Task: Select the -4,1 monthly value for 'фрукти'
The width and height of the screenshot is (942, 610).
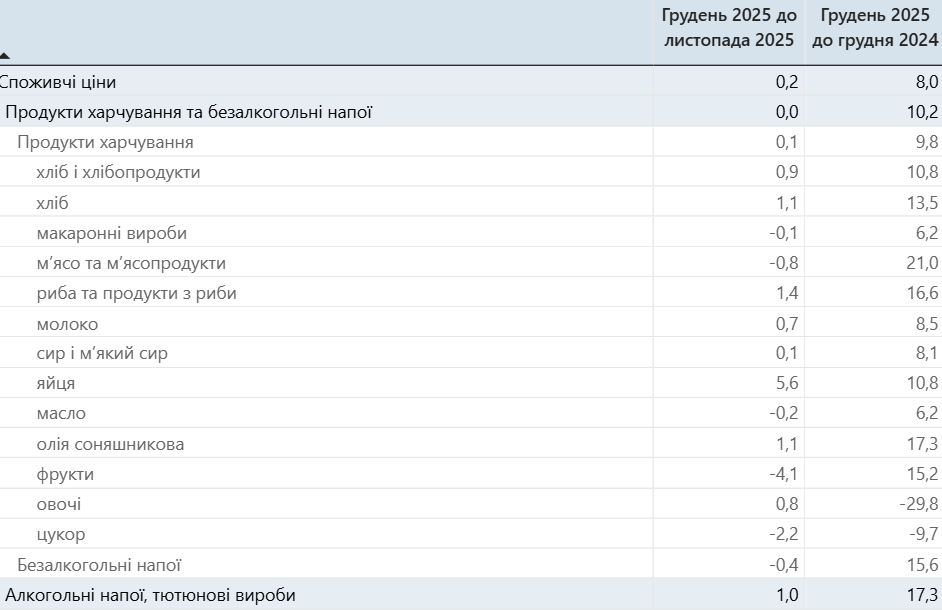Action: (x=784, y=474)
